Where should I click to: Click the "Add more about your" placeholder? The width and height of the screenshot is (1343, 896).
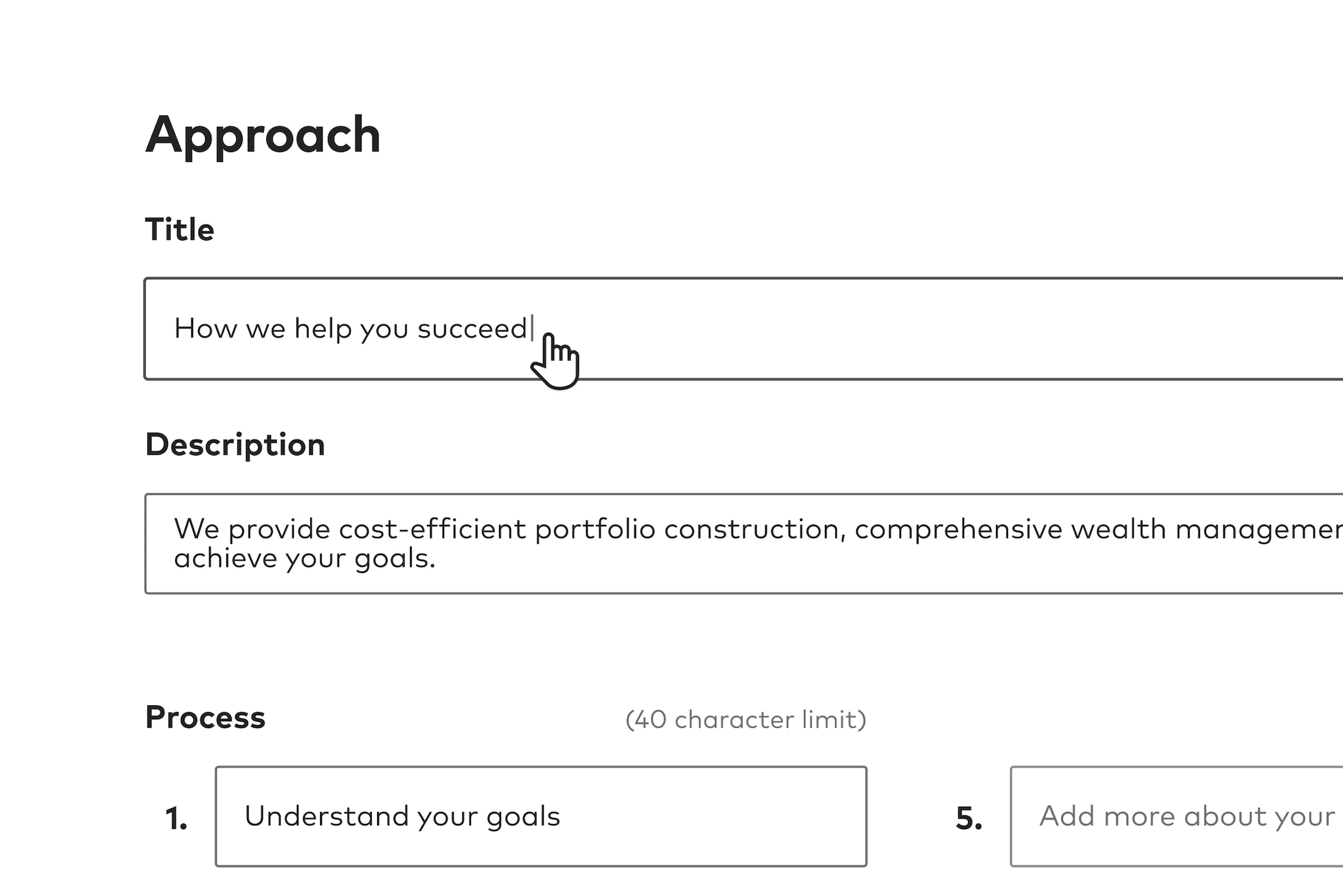tap(1187, 817)
